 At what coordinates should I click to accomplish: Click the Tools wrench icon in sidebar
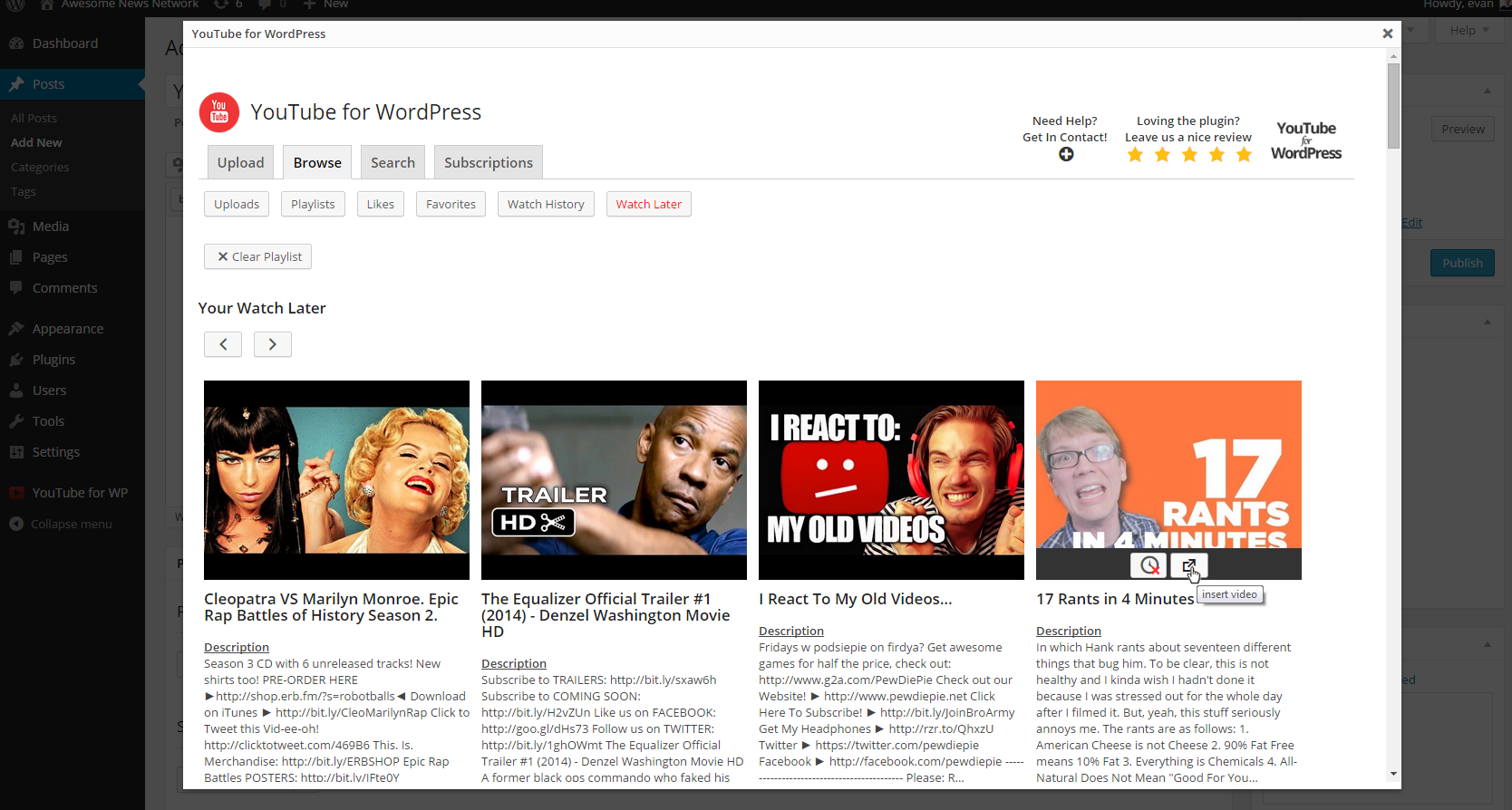[x=16, y=421]
